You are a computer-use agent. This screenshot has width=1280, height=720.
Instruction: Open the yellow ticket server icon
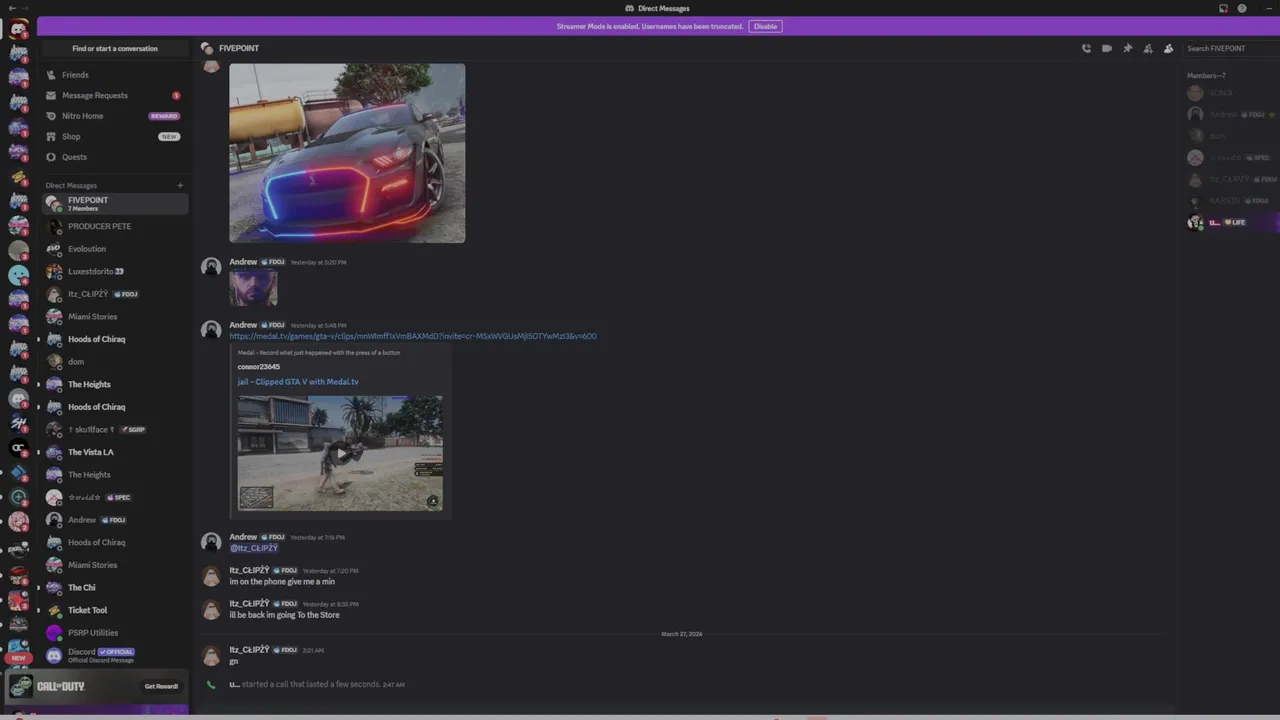pos(19,177)
